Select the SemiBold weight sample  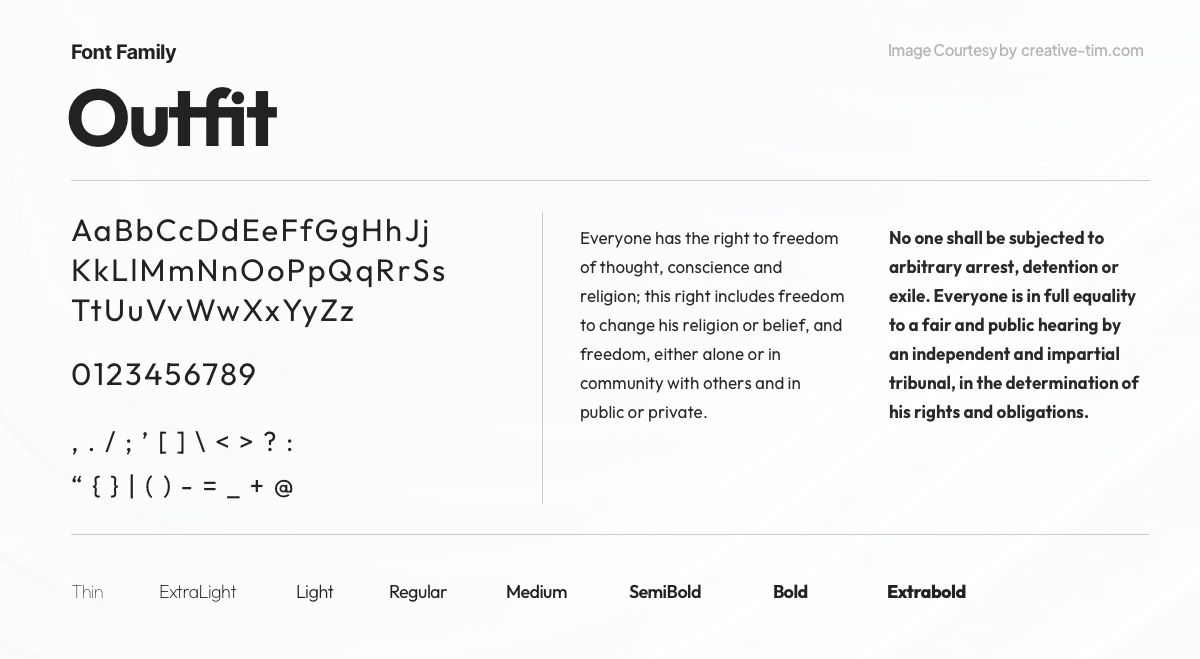pos(665,592)
